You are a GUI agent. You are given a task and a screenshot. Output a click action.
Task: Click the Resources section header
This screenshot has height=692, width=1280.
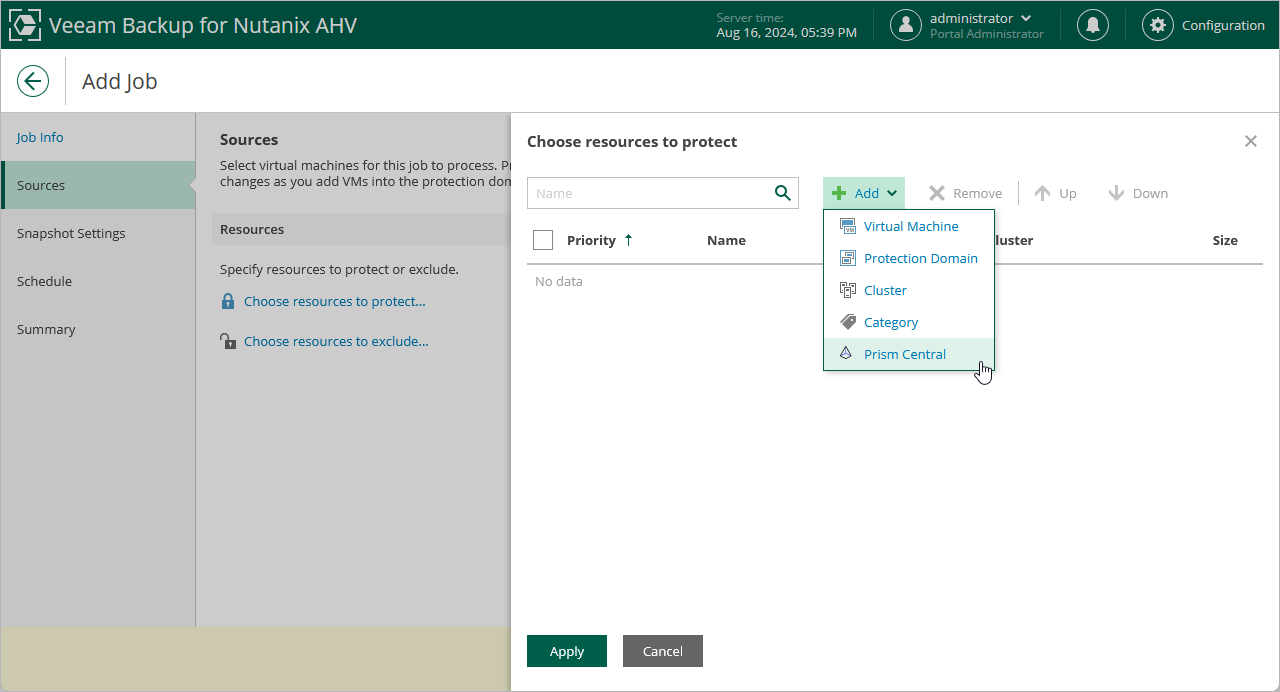(x=252, y=229)
